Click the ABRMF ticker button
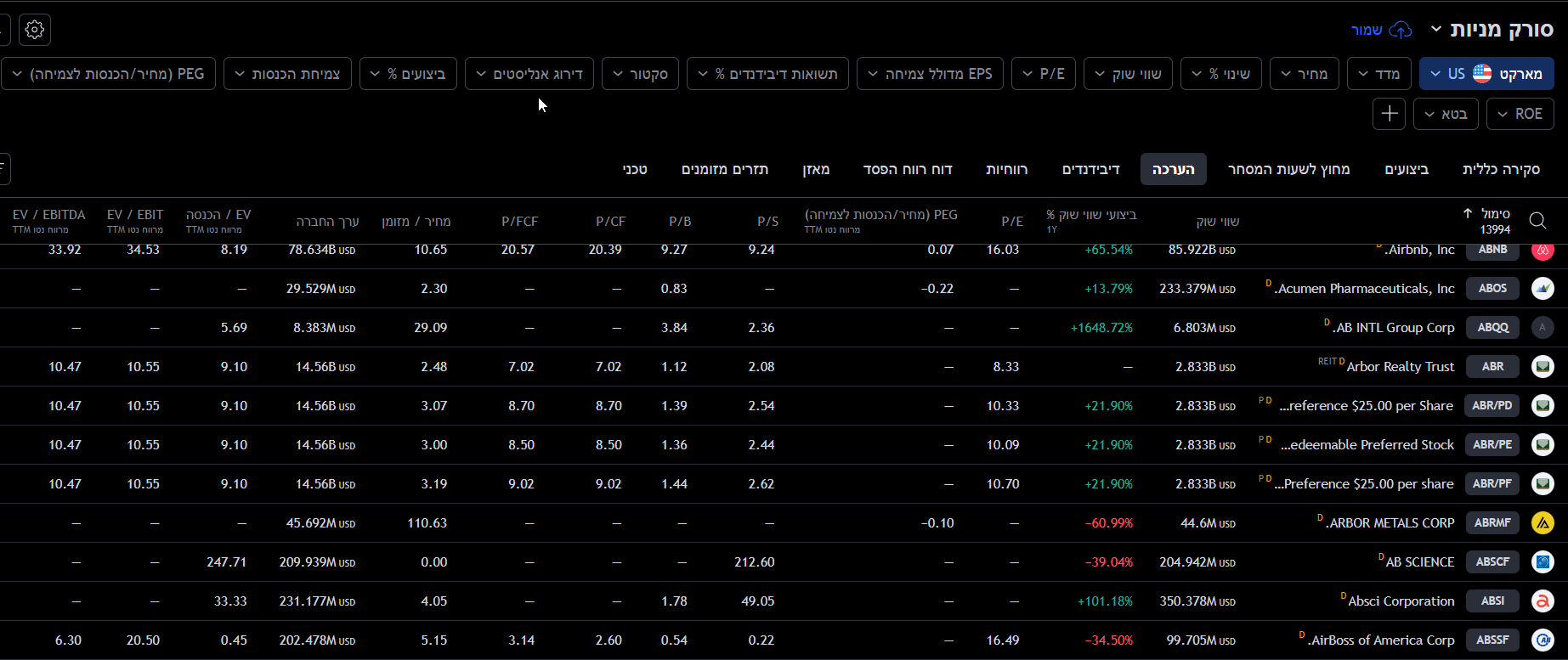The width and height of the screenshot is (1568, 660). (x=1493, y=523)
